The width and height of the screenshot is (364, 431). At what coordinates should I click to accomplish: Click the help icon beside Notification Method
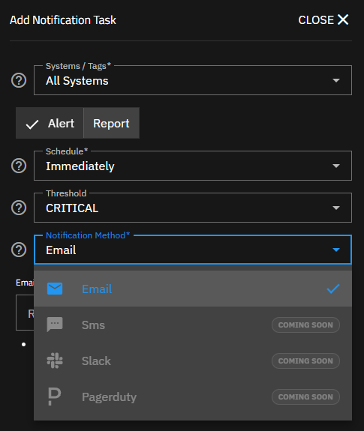tap(19, 250)
